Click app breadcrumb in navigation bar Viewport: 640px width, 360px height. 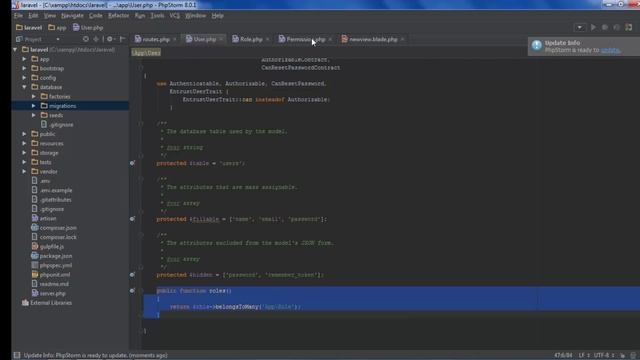(57, 28)
